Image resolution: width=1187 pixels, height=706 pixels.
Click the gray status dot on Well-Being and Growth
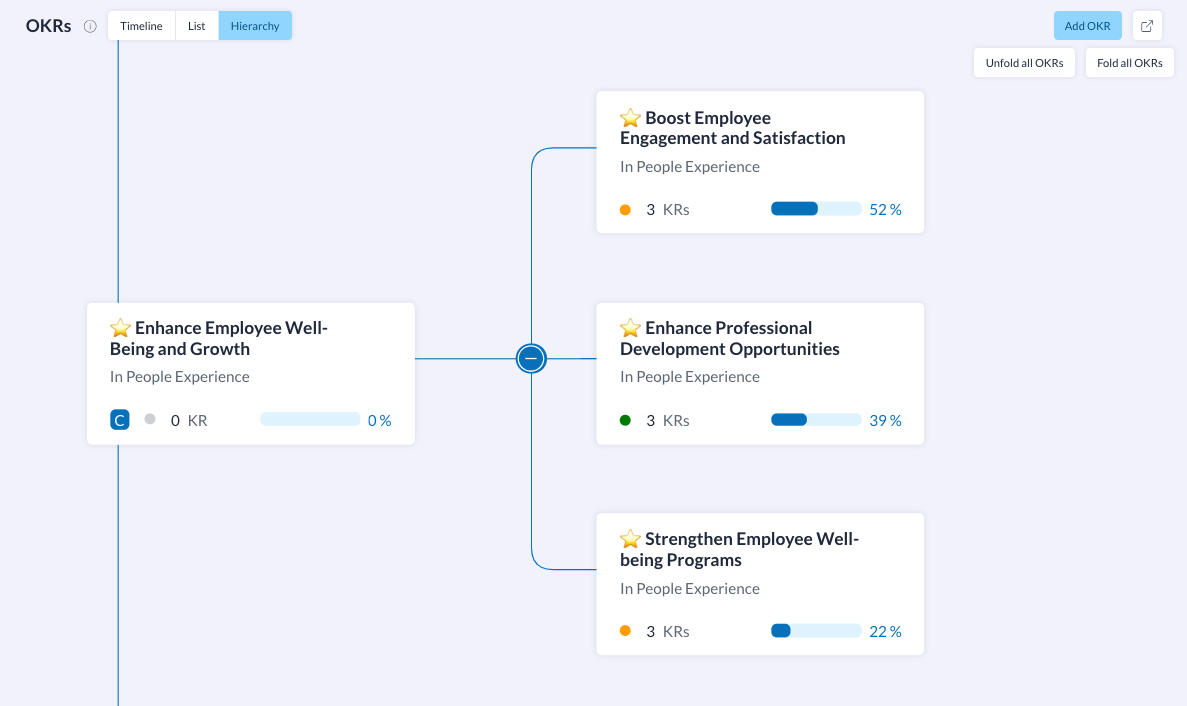tap(150, 419)
